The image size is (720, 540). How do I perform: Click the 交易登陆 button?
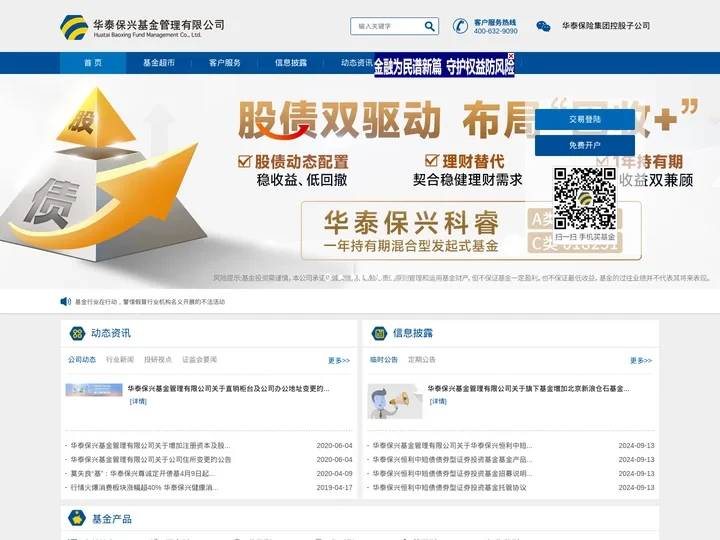coord(585,119)
